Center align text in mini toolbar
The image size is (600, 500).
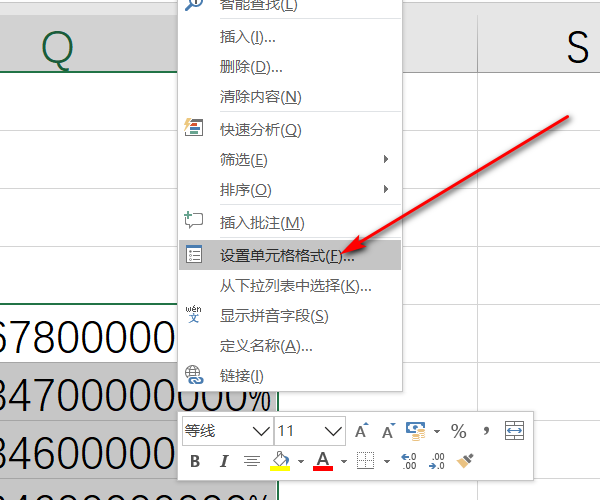coord(251,461)
